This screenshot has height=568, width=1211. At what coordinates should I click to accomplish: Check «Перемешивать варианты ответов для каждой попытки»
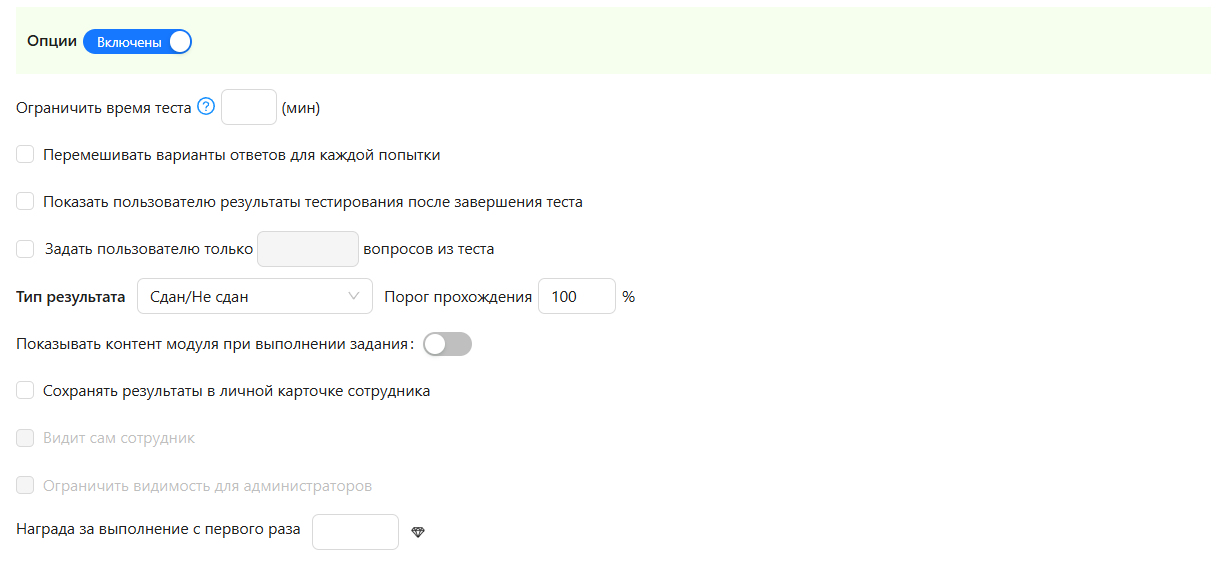click(x=26, y=155)
